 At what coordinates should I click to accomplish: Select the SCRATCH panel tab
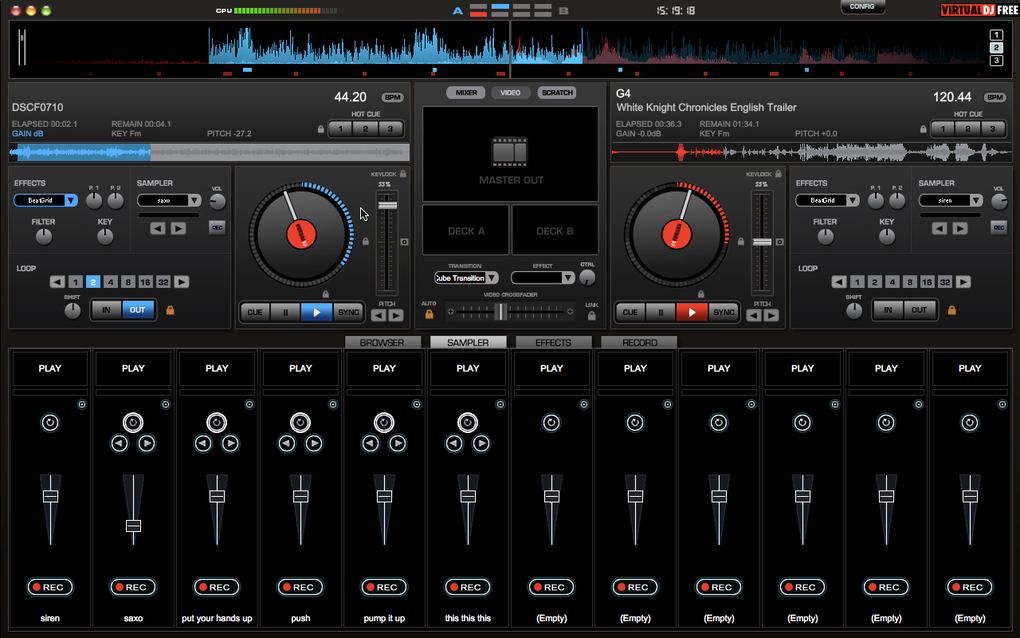click(557, 93)
